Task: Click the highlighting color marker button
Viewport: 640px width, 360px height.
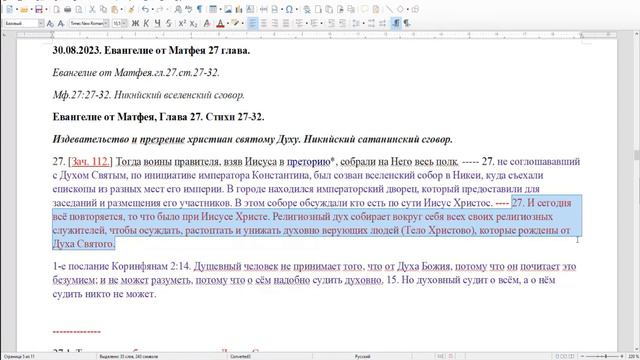Action: tap(235, 23)
